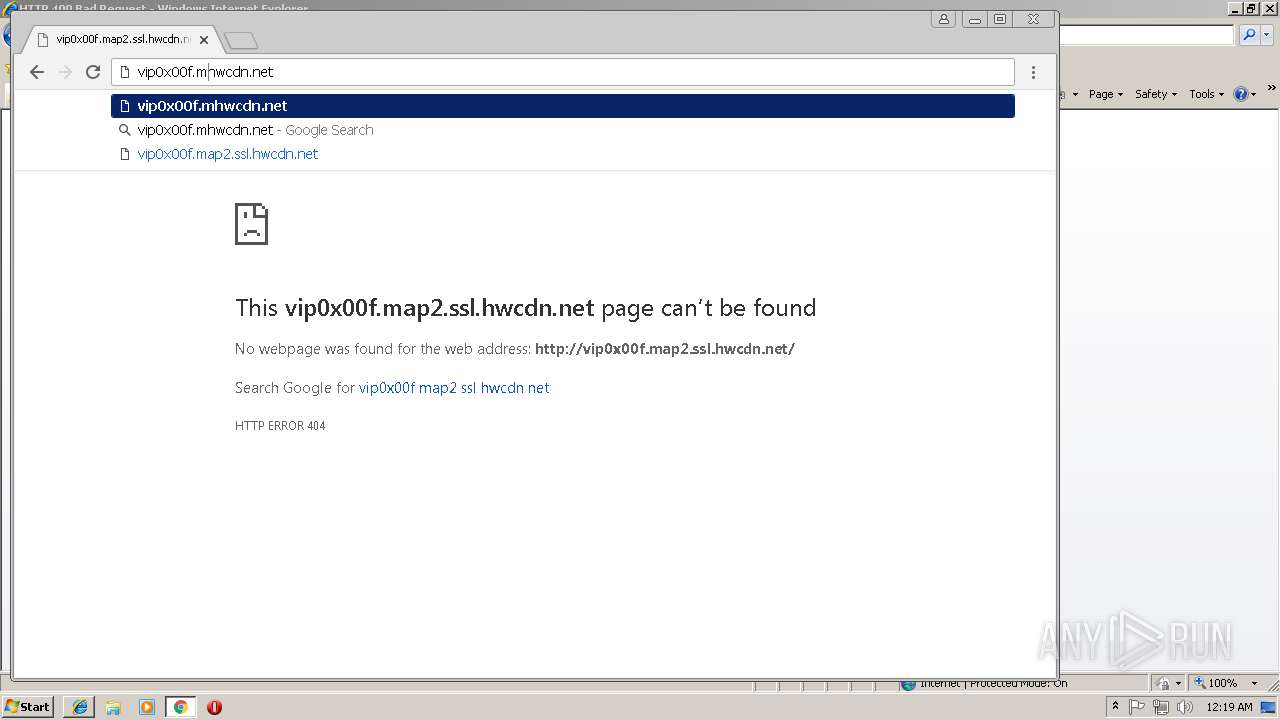
Task: Show hidden system tray icons
Action: [1115, 706]
